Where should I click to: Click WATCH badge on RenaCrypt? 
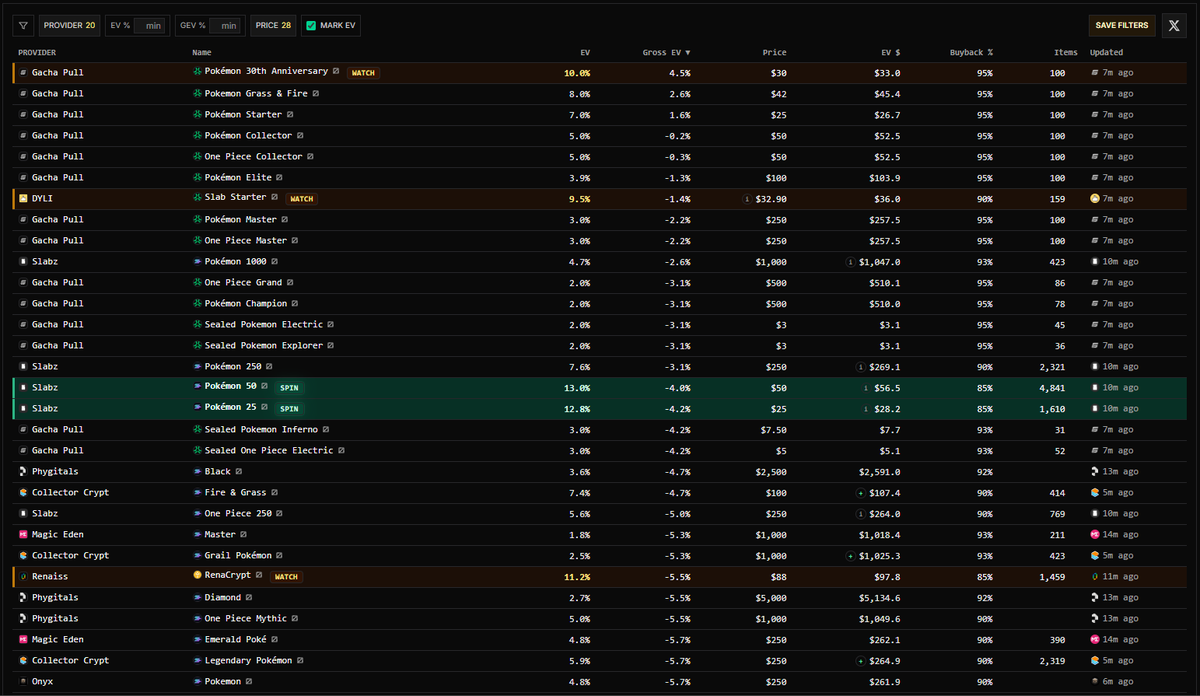286,576
